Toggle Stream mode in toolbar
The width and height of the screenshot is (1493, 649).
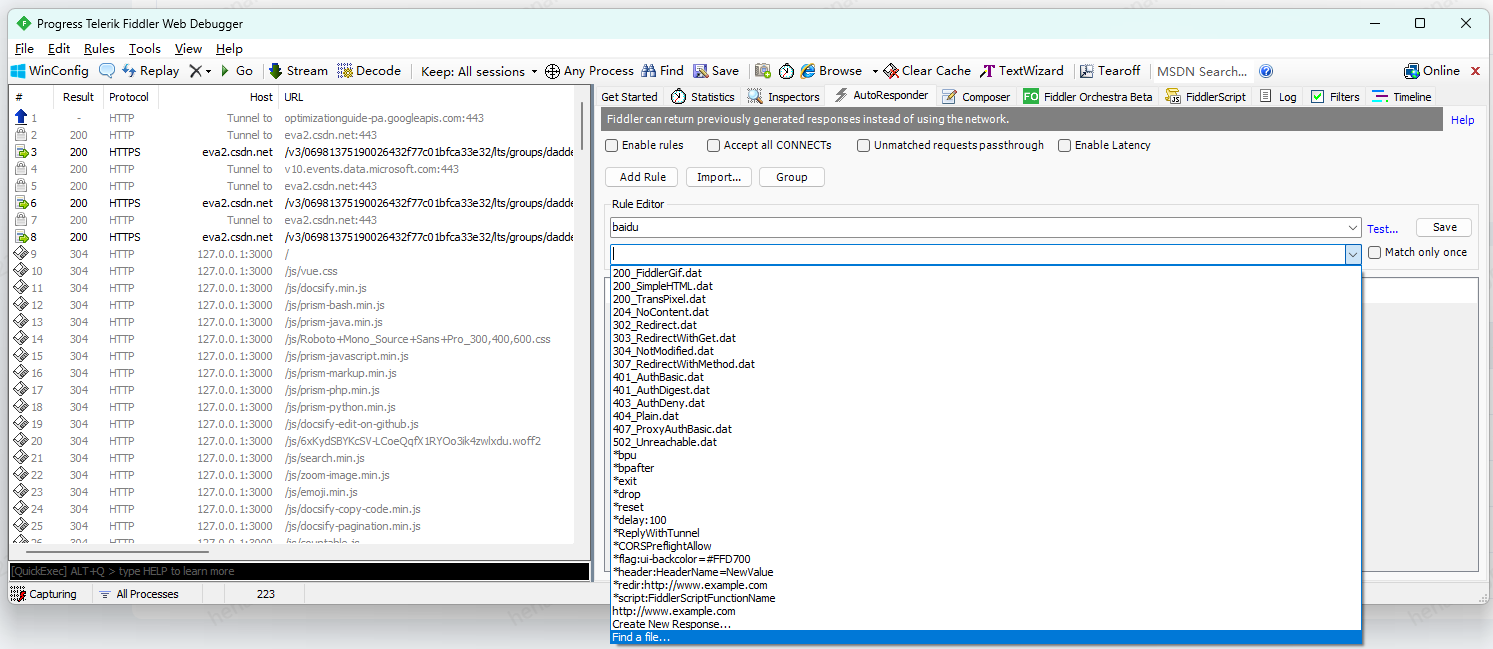pyautogui.click(x=297, y=71)
